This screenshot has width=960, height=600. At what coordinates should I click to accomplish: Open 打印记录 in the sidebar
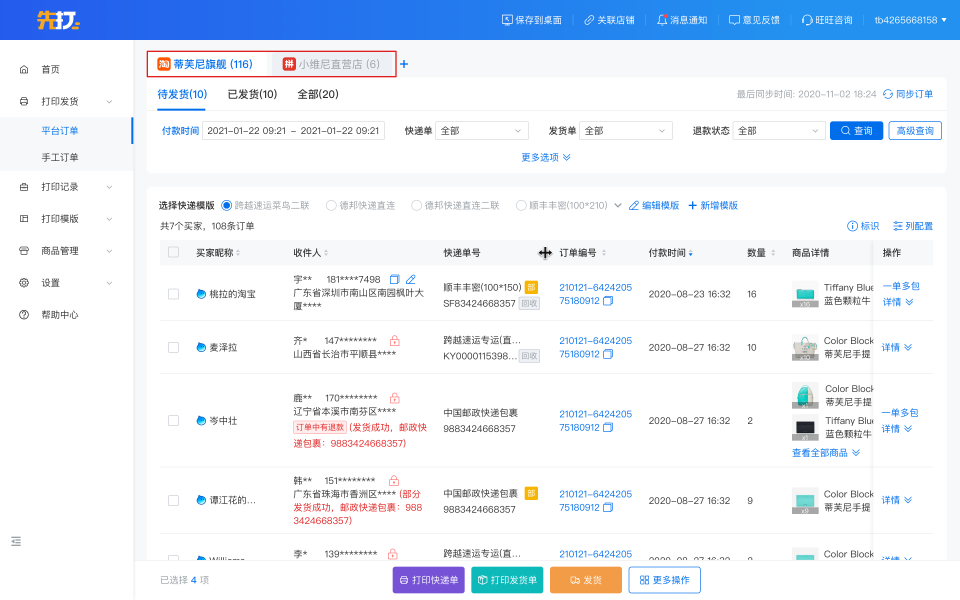pos(60,187)
